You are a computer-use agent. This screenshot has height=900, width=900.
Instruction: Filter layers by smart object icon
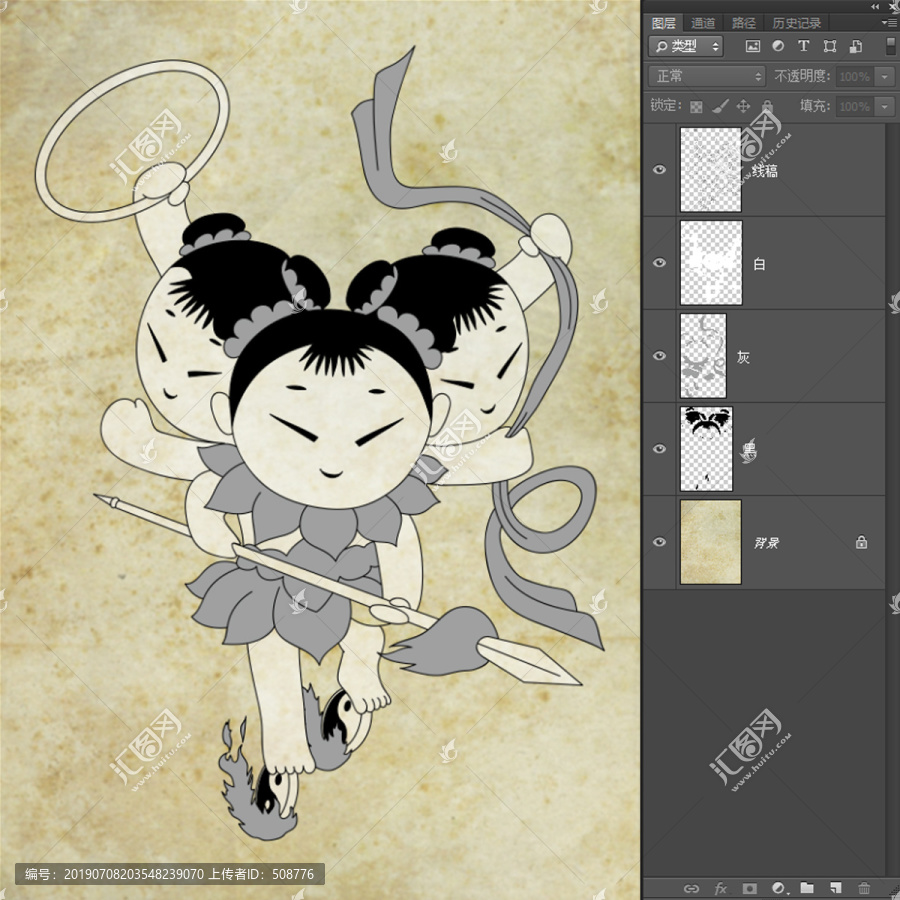[856, 46]
